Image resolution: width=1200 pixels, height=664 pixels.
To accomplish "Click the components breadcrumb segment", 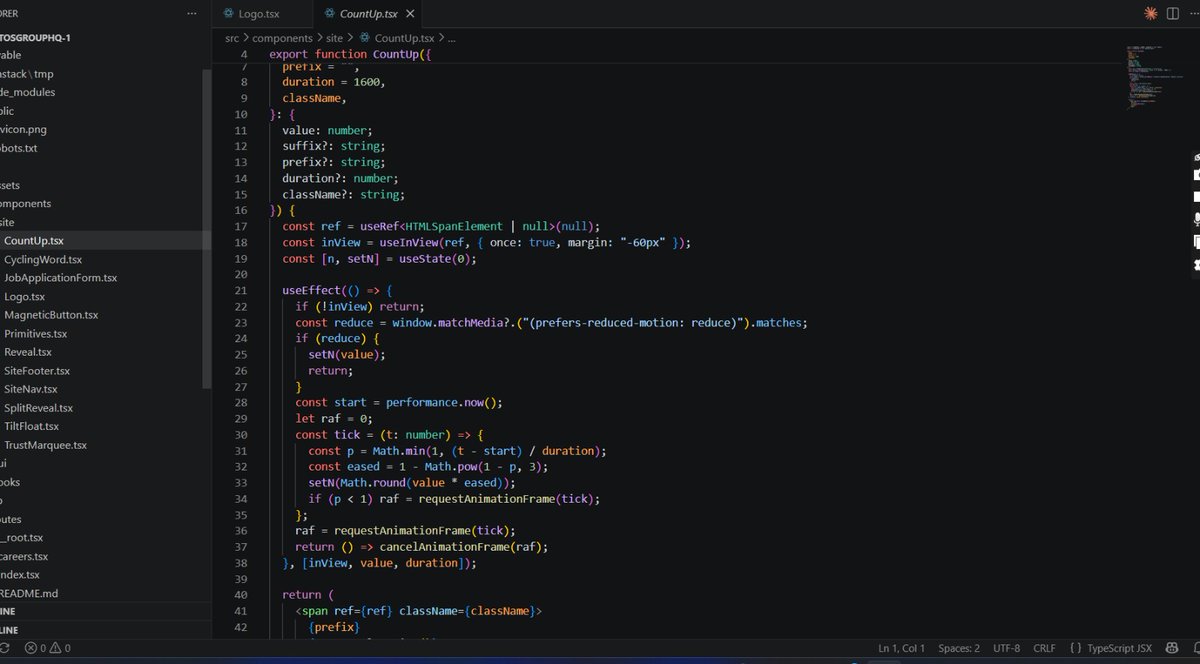I will click(x=282, y=38).
